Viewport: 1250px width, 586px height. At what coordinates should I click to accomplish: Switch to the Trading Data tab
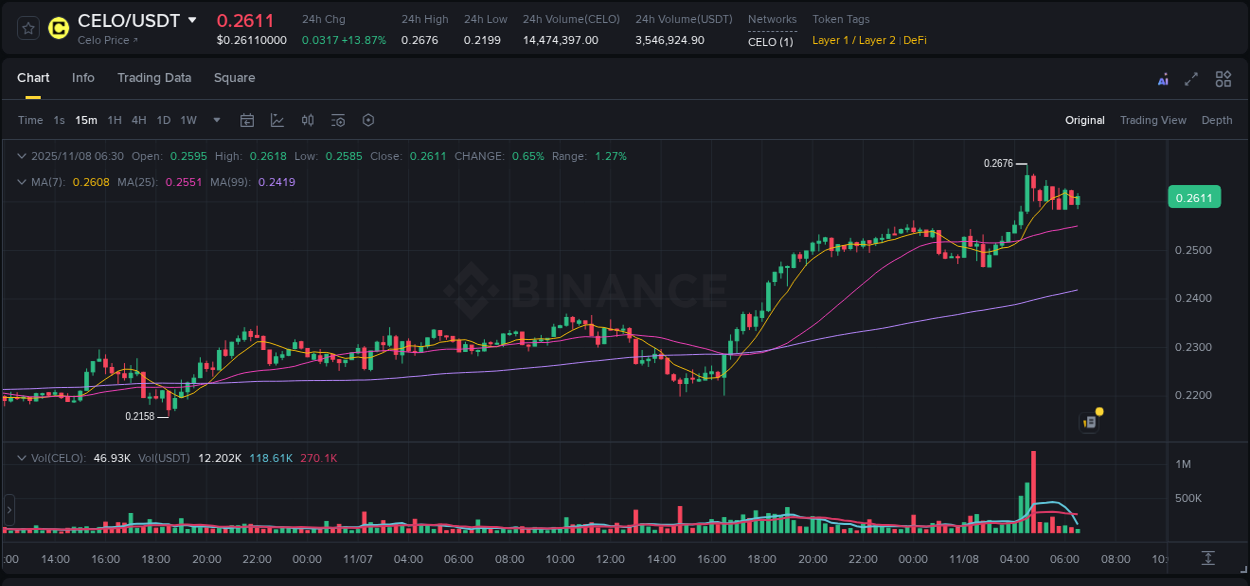click(x=154, y=78)
